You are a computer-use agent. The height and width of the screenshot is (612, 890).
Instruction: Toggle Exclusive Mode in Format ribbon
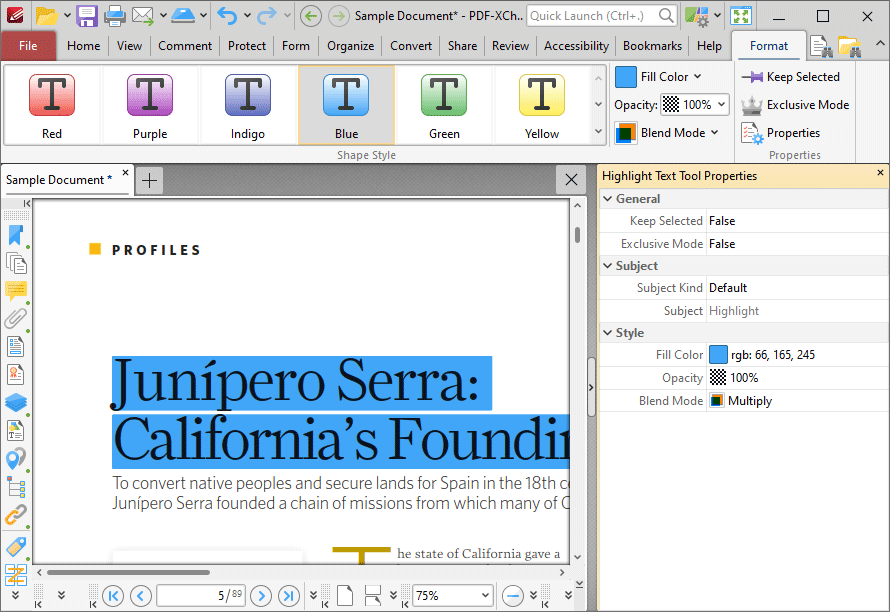(795, 105)
